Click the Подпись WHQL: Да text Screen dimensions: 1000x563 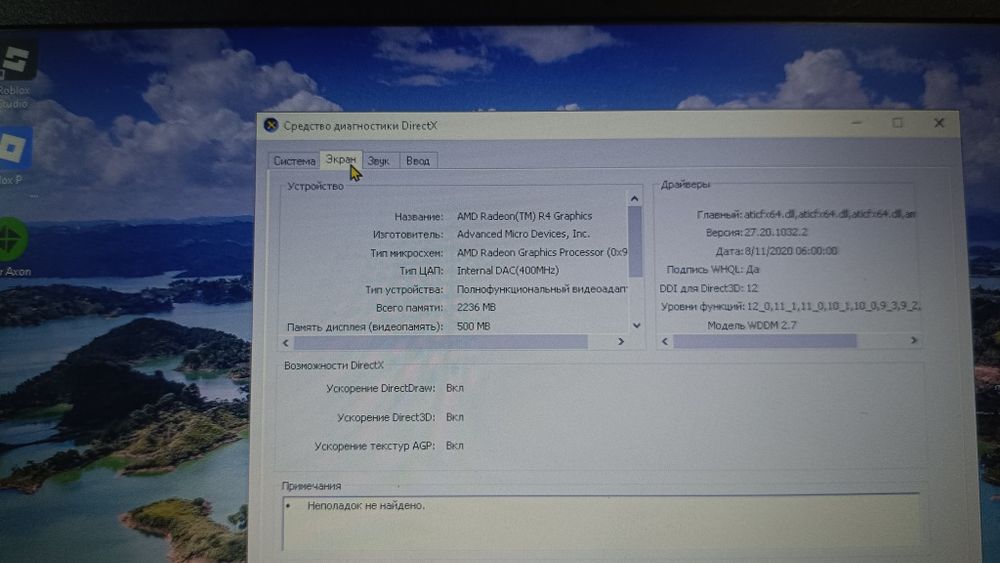[712, 269]
